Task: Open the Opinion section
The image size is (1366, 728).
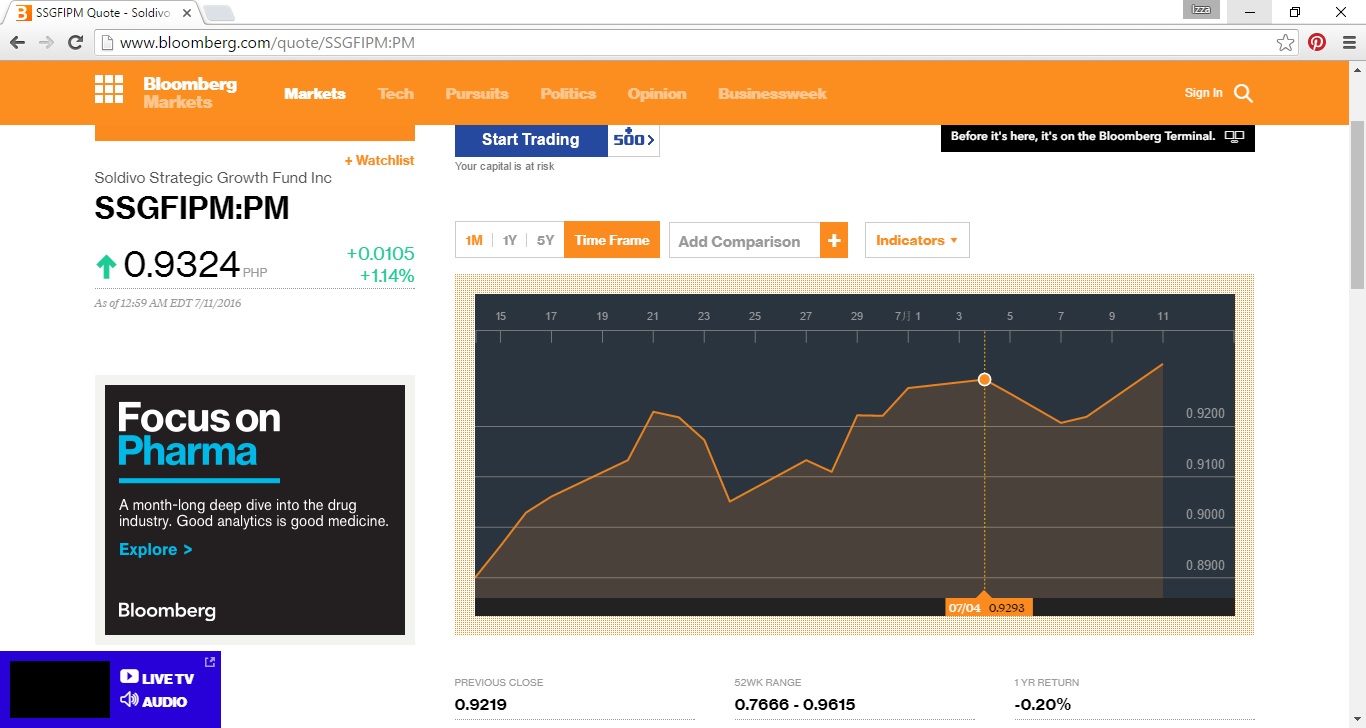Action: pyautogui.click(x=657, y=93)
